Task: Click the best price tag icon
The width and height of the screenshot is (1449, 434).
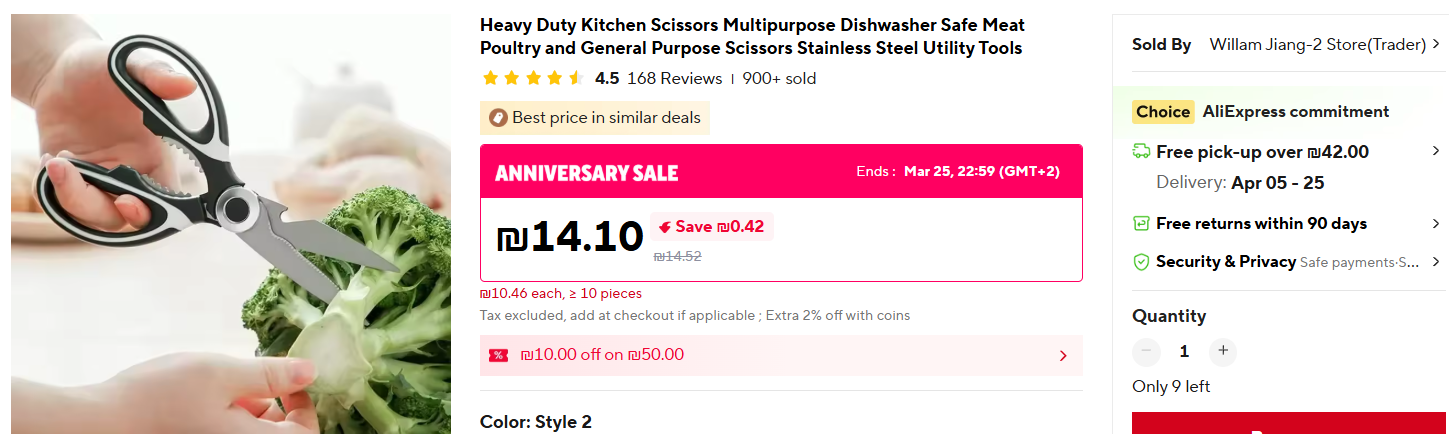Action: click(x=497, y=118)
